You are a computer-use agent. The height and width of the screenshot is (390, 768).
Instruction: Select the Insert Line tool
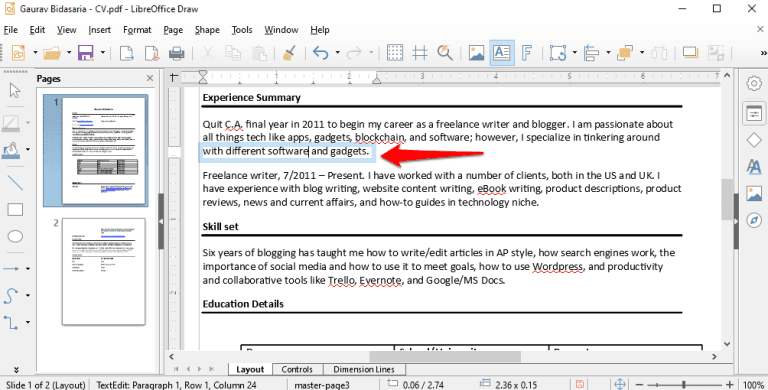[15, 183]
